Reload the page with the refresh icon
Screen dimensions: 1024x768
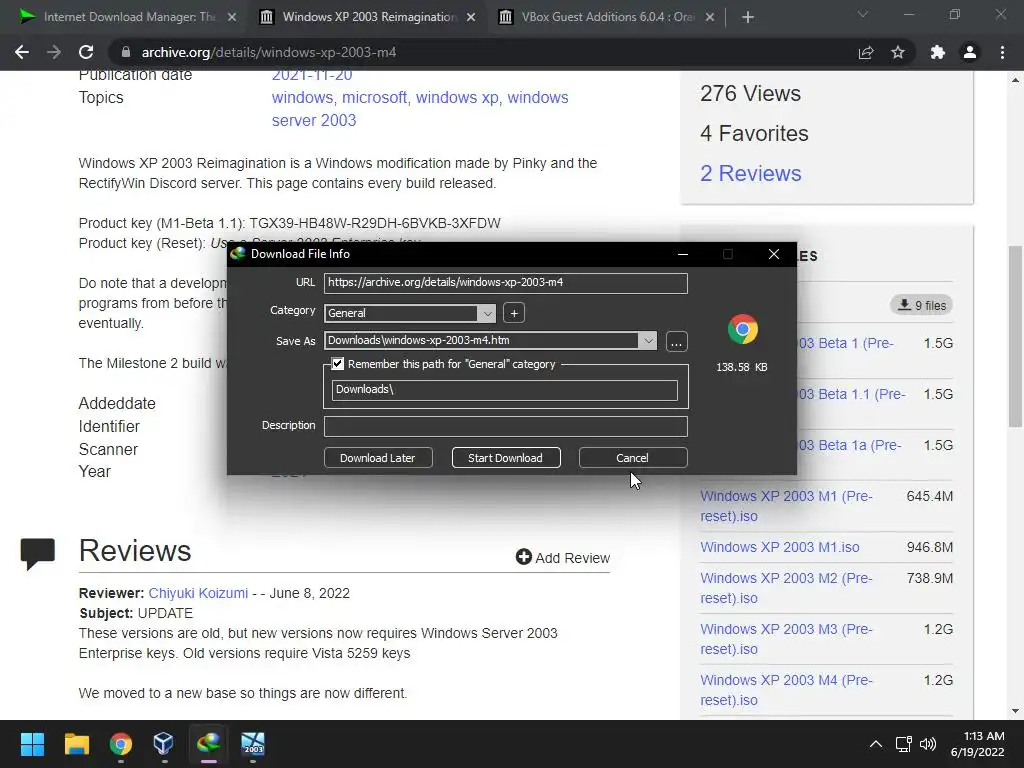point(86,52)
